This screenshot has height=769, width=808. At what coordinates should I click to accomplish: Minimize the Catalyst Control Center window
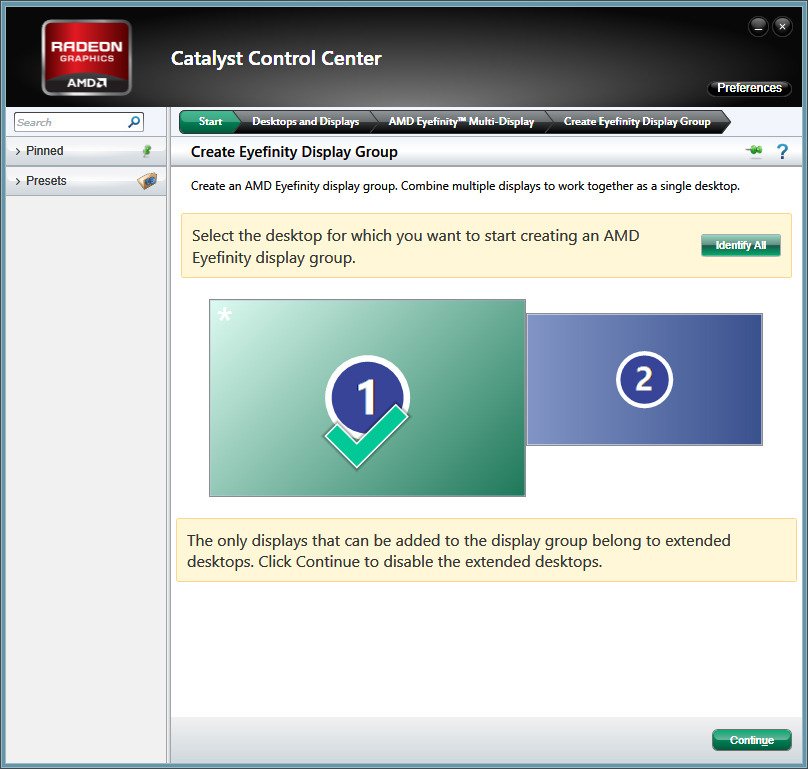point(759,28)
